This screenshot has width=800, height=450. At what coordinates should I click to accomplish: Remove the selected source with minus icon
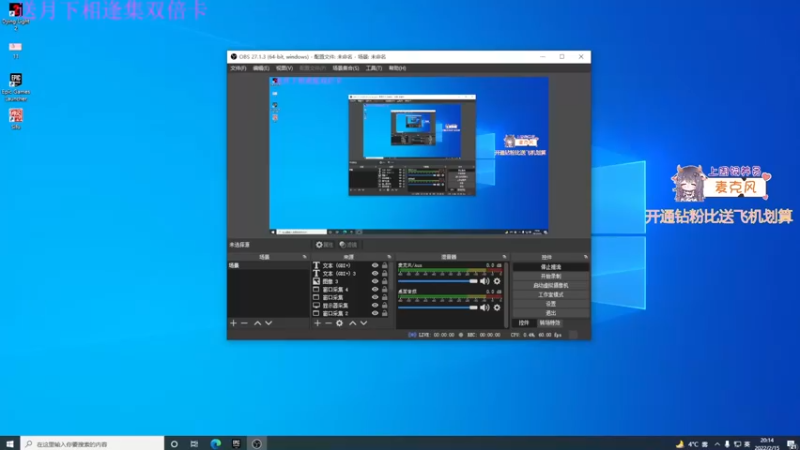[329, 323]
